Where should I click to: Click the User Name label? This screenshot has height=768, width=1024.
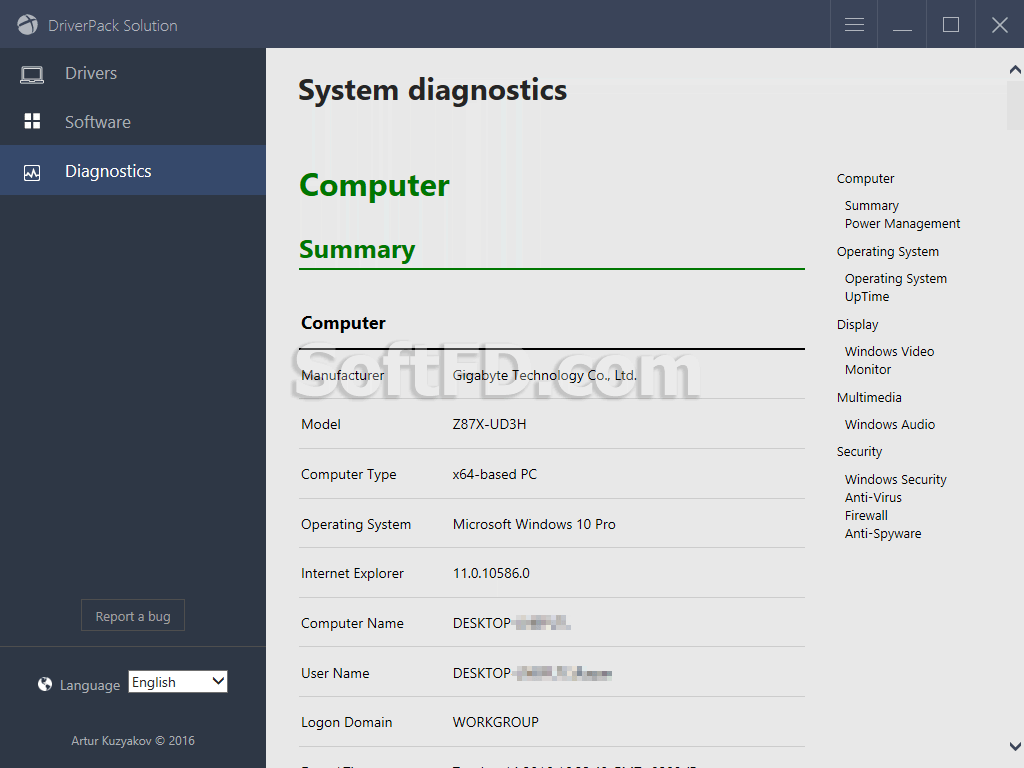335,673
